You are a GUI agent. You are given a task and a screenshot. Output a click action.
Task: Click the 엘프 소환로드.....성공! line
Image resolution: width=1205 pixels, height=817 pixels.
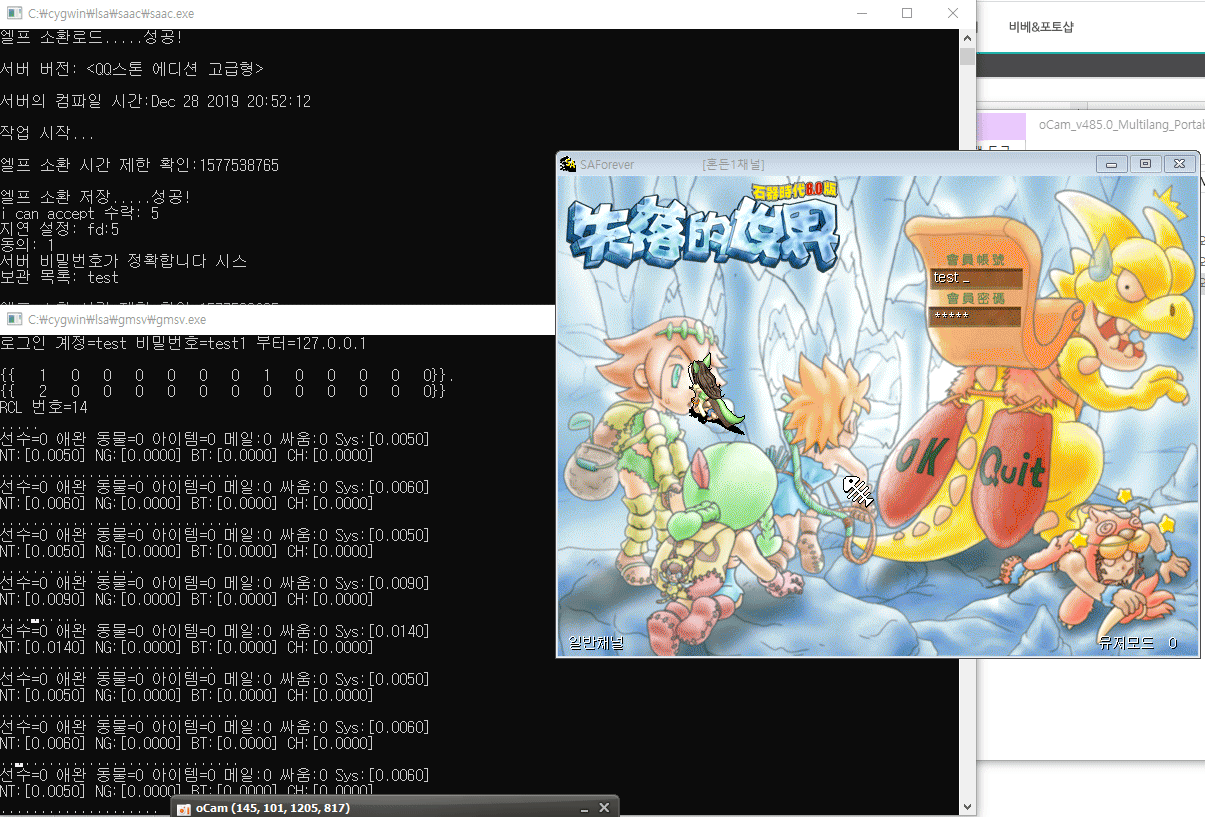(x=91, y=37)
